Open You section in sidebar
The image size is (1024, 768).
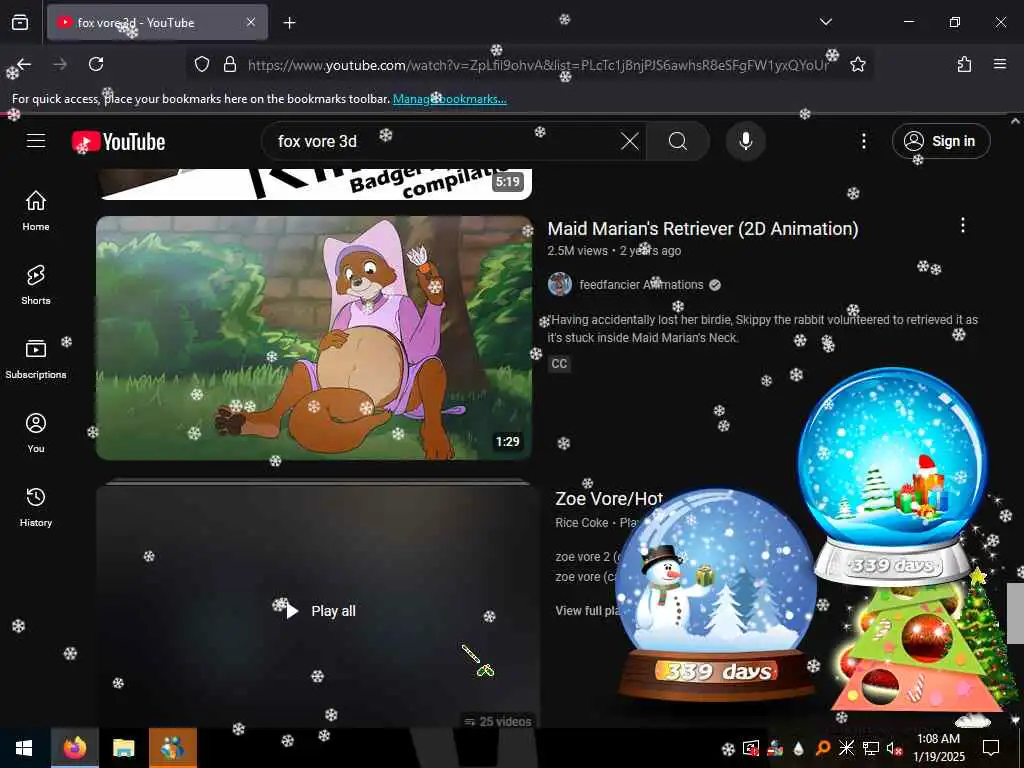(x=36, y=432)
